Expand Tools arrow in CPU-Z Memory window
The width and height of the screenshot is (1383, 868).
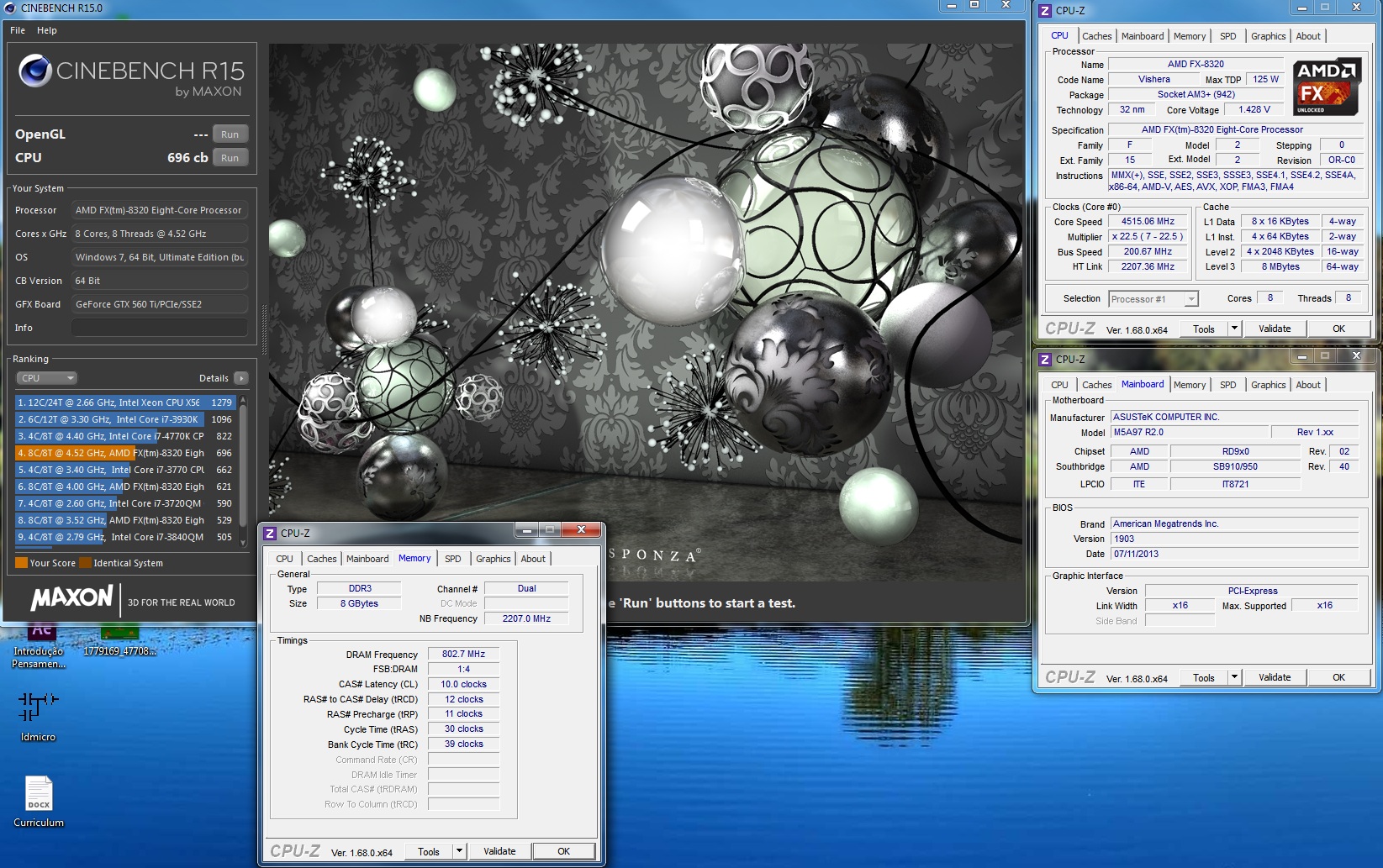459,851
